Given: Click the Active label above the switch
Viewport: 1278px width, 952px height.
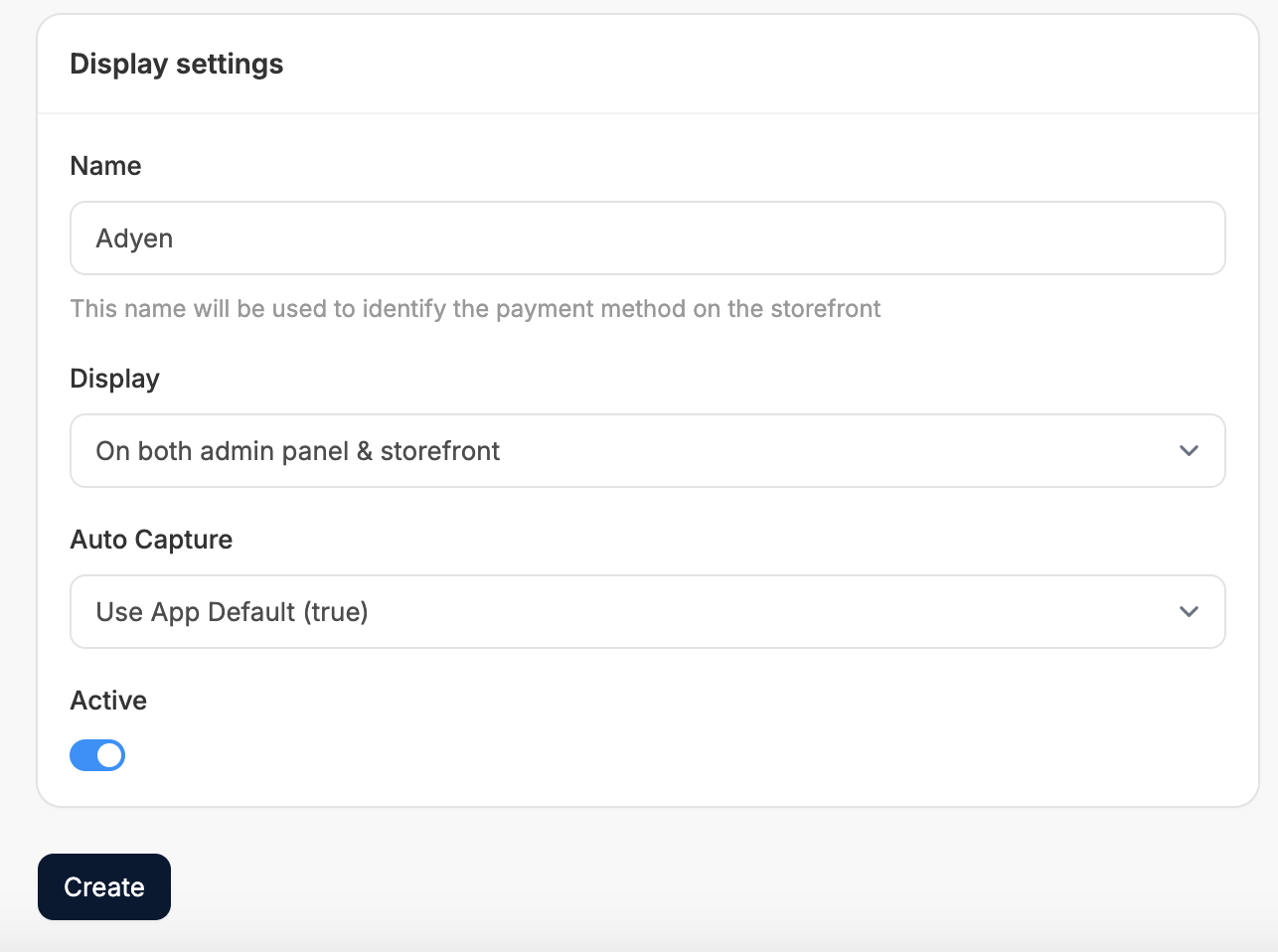Looking at the screenshot, I should 108,701.
